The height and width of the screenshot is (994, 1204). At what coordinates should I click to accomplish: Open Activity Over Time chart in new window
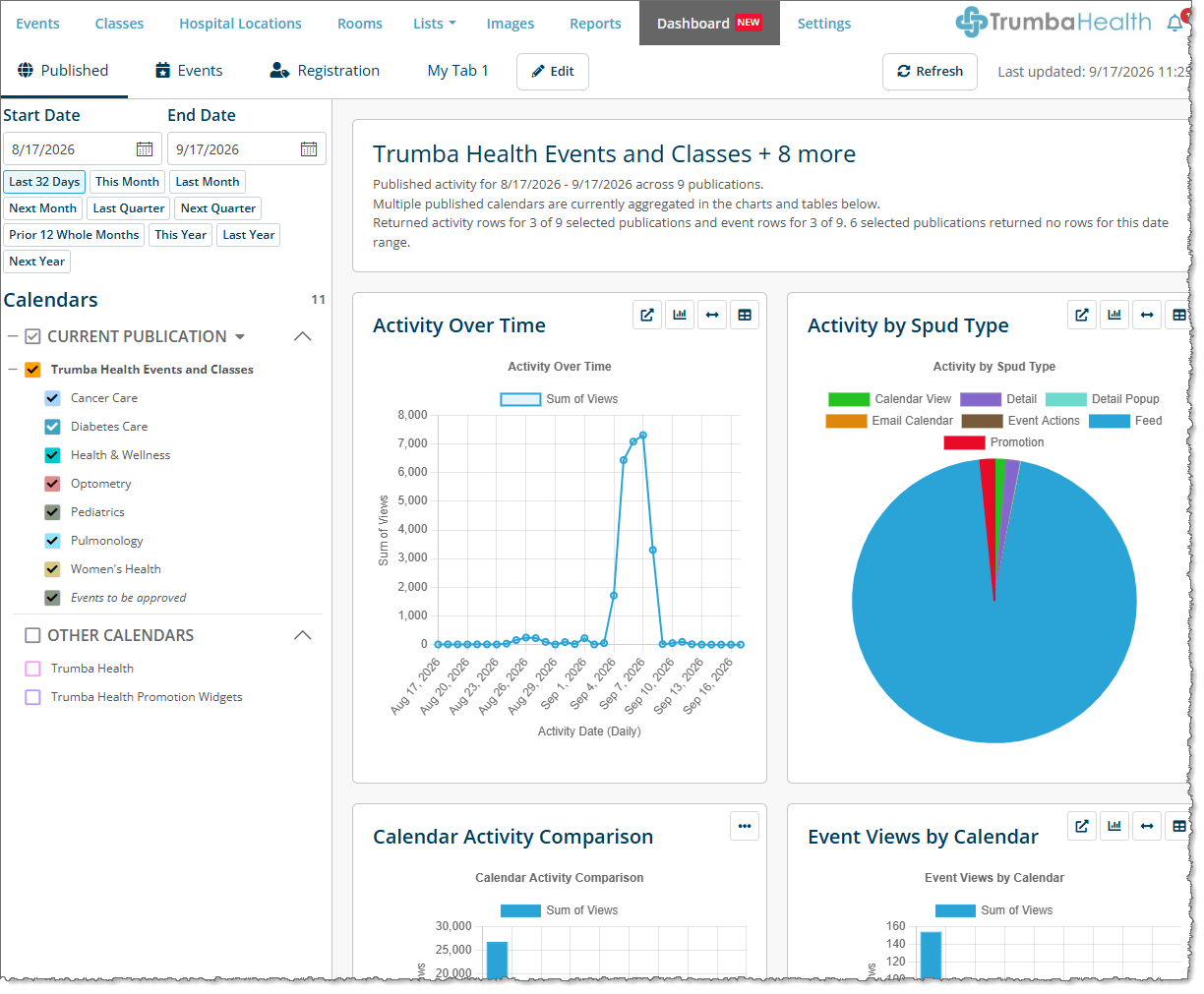pos(647,315)
